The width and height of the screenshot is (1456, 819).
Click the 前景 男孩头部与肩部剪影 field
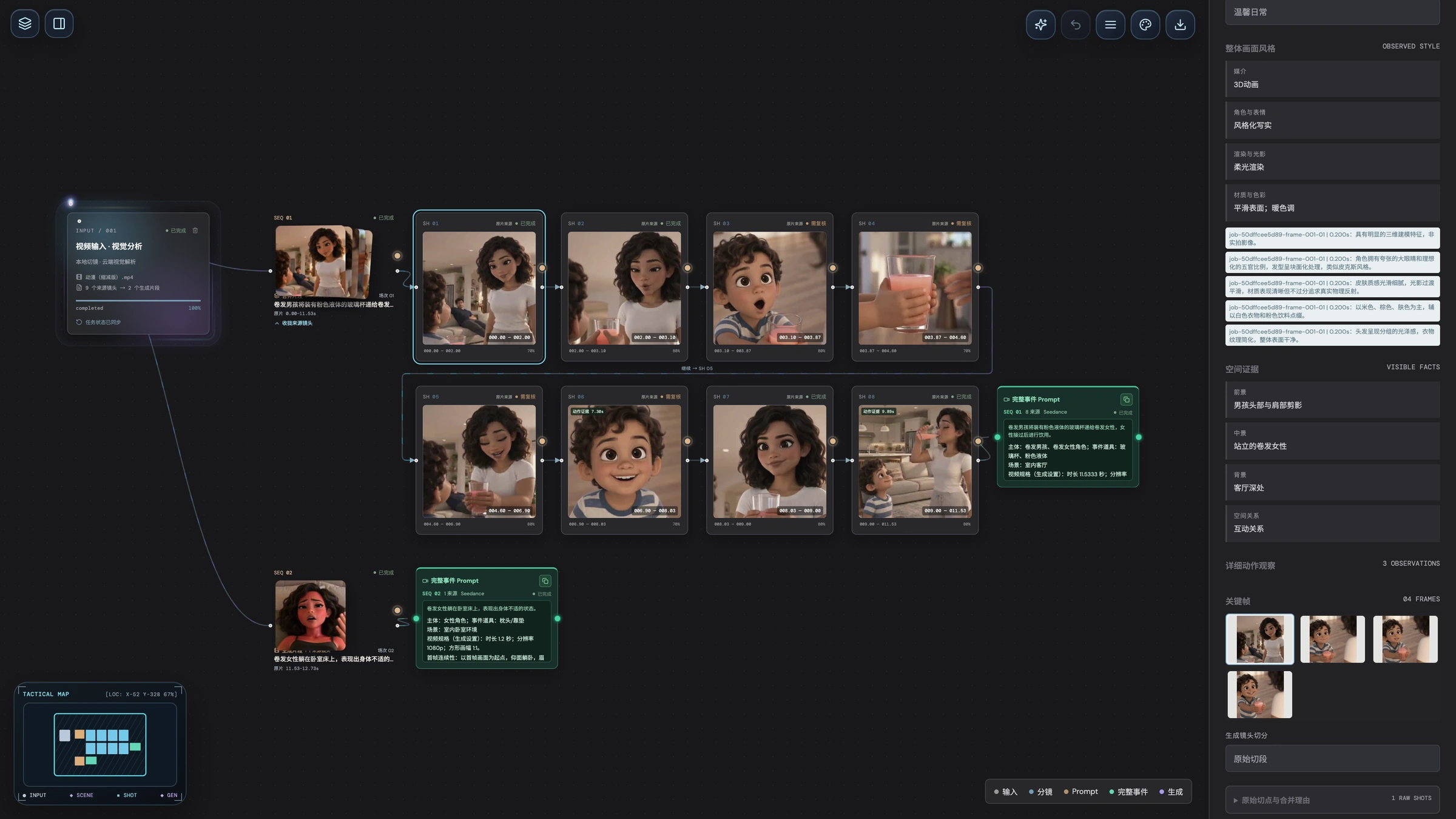click(1332, 400)
